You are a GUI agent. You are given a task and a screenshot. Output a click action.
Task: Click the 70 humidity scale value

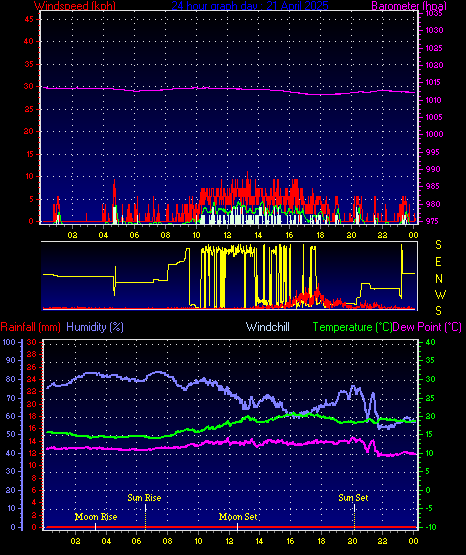[x=11, y=398]
